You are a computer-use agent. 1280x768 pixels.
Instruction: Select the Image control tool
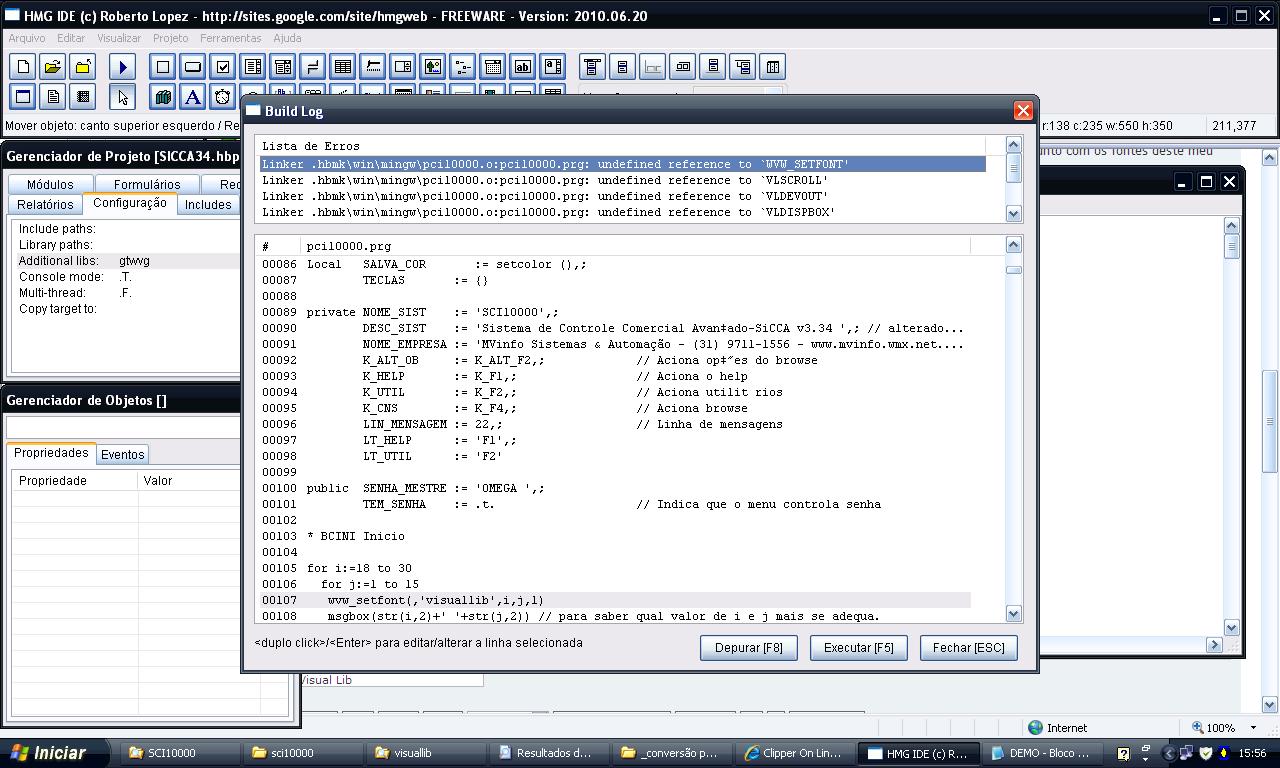433,67
